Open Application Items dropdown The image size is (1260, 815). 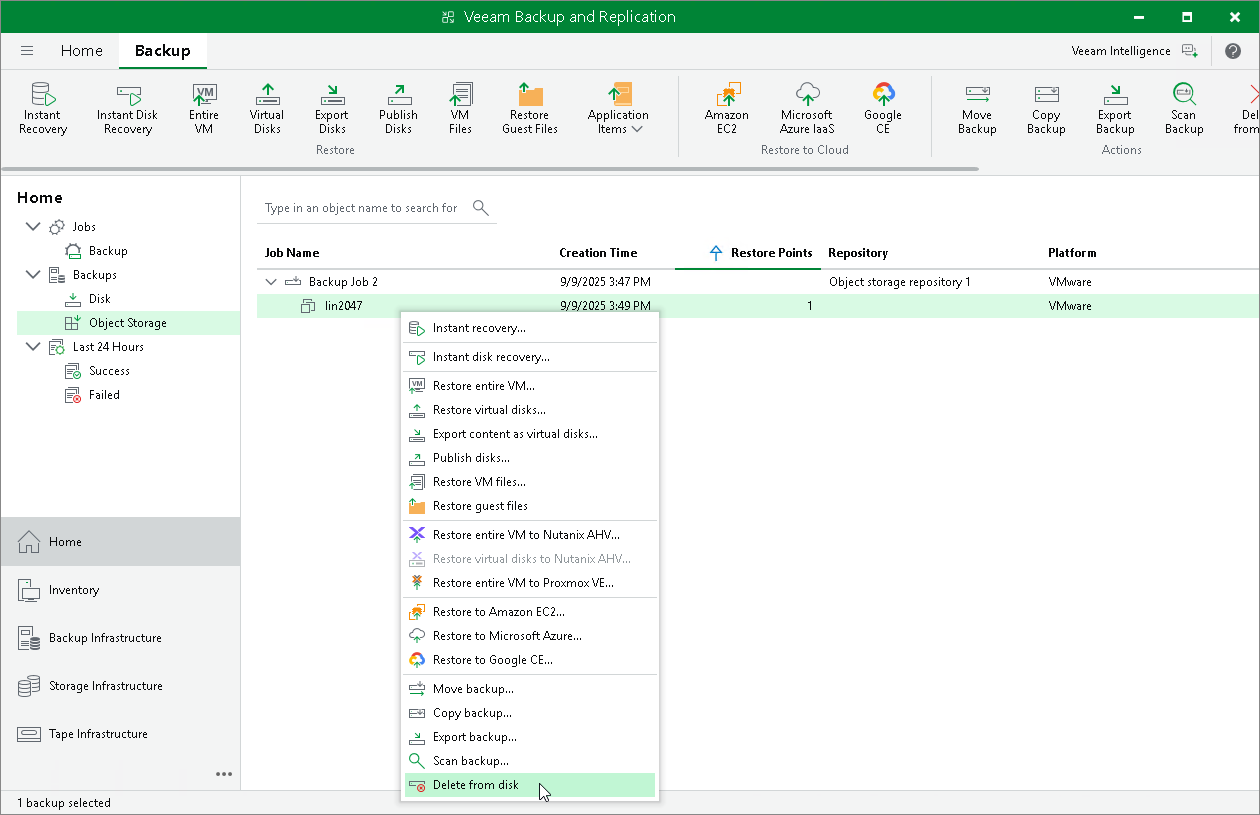coord(618,108)
